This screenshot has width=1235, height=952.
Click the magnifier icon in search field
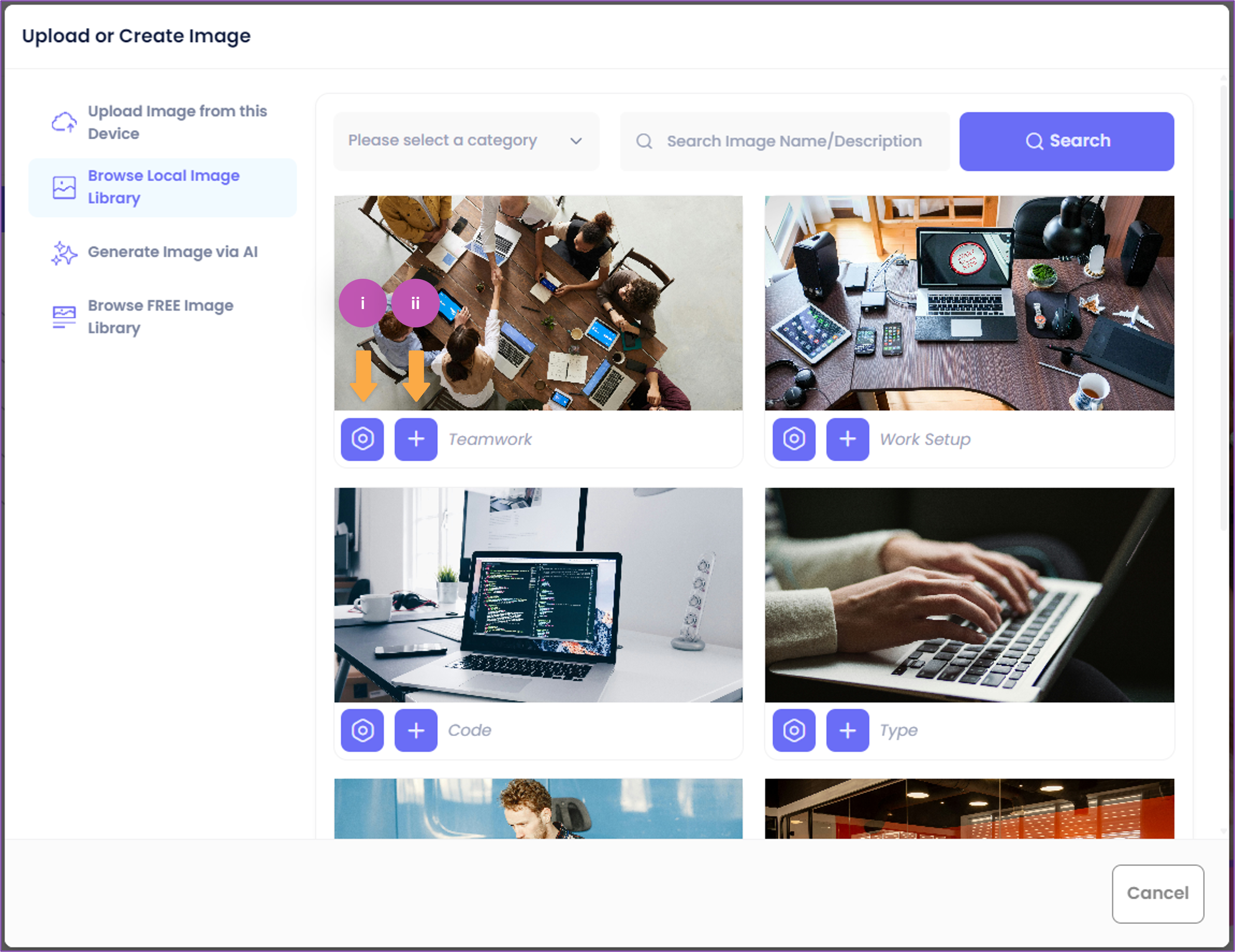click(644, 141)
